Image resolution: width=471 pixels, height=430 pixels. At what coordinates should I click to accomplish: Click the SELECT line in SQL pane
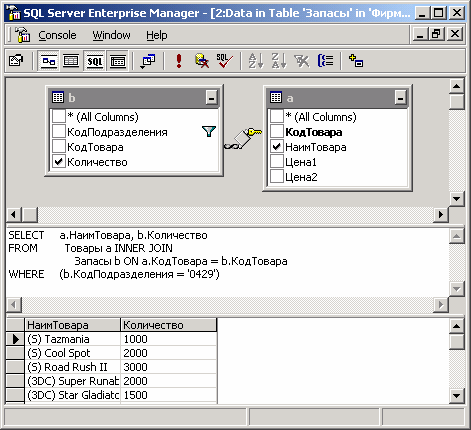(x=108, y=235)
